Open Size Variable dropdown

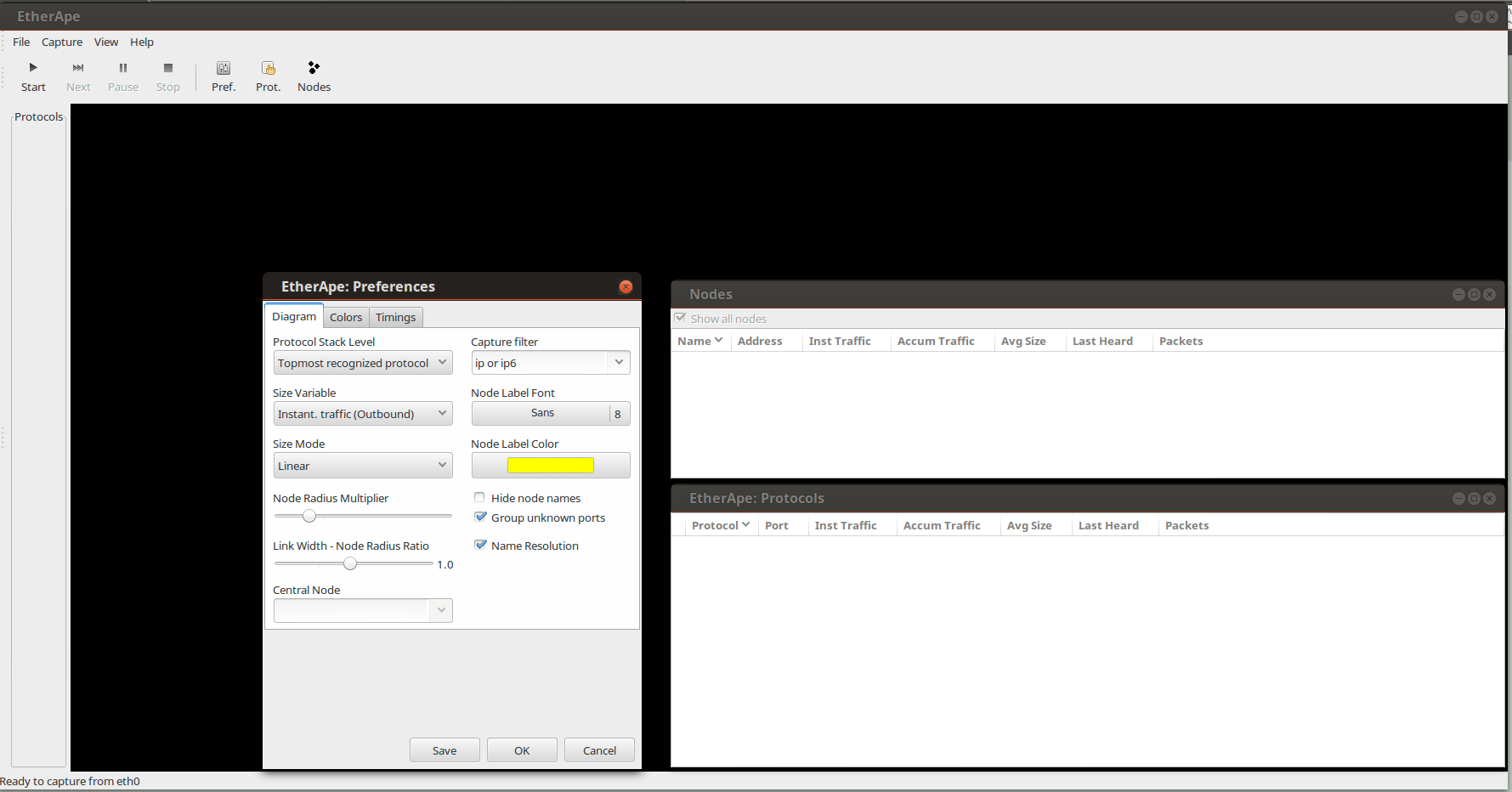click(x=363, y=414)
